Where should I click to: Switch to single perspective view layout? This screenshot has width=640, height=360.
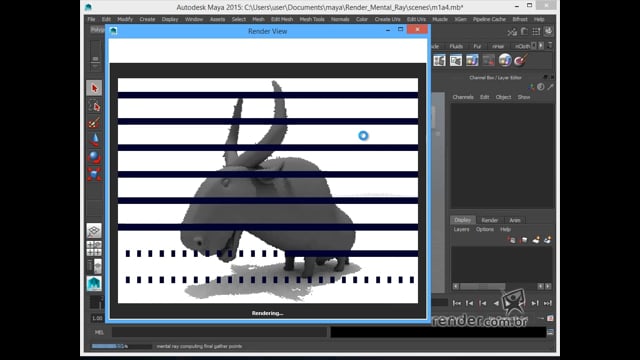(x=94, y=231)
